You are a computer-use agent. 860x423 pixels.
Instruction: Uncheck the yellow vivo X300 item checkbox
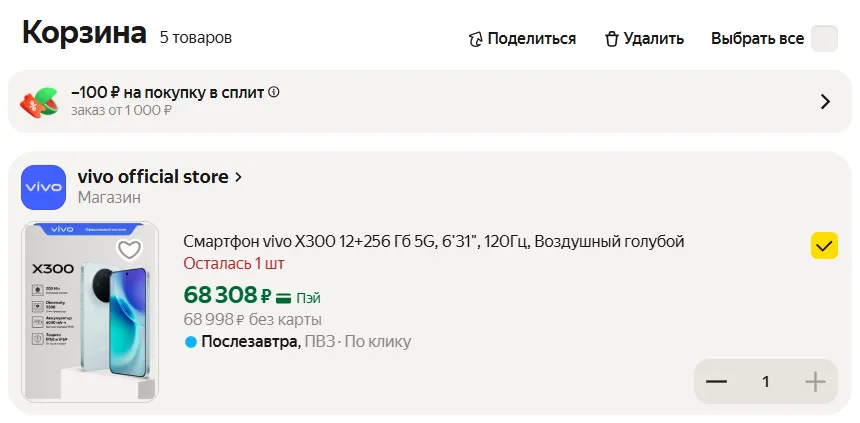824,246
